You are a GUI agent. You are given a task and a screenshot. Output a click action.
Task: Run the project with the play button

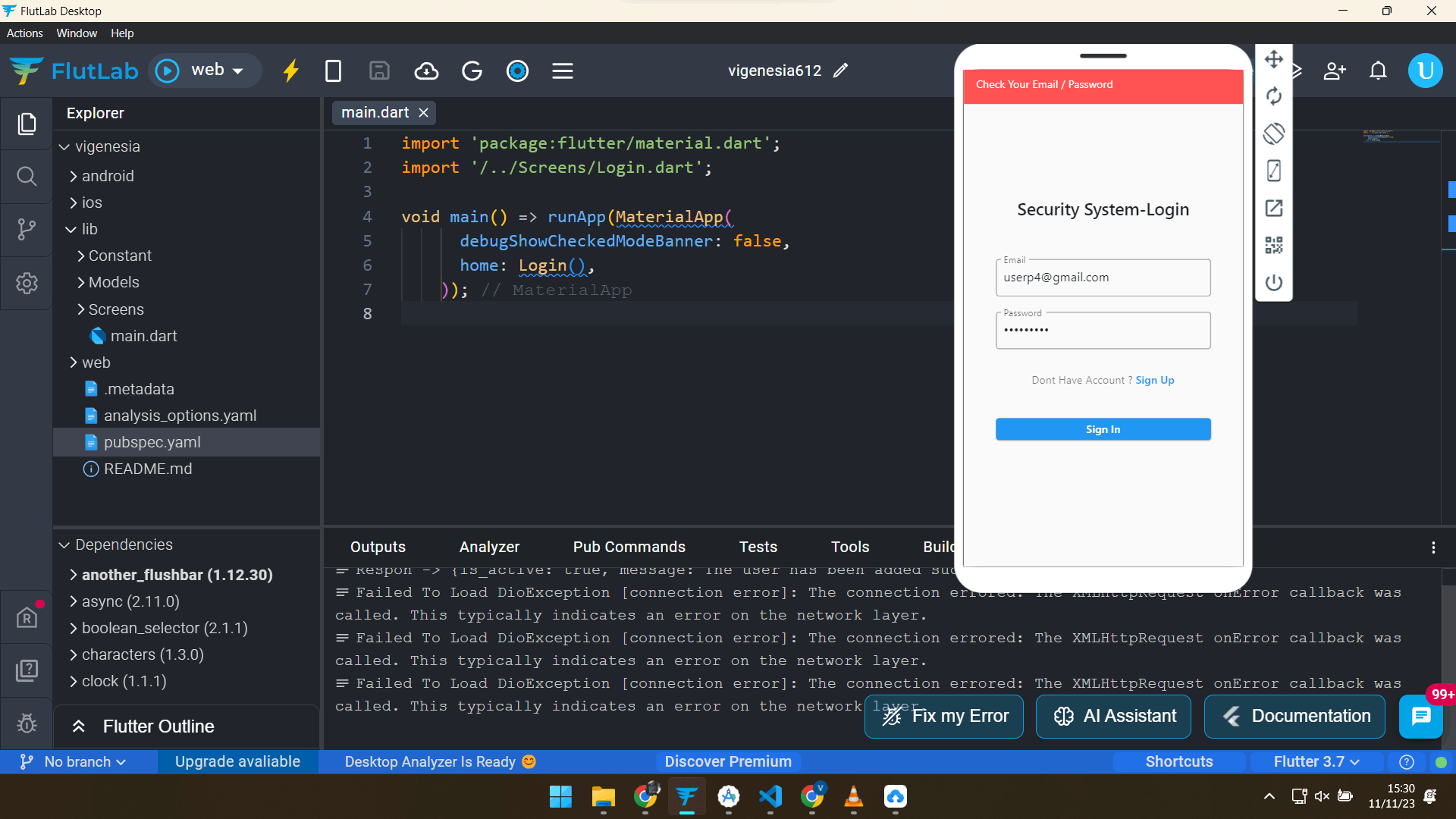click(x=167, y=71)
